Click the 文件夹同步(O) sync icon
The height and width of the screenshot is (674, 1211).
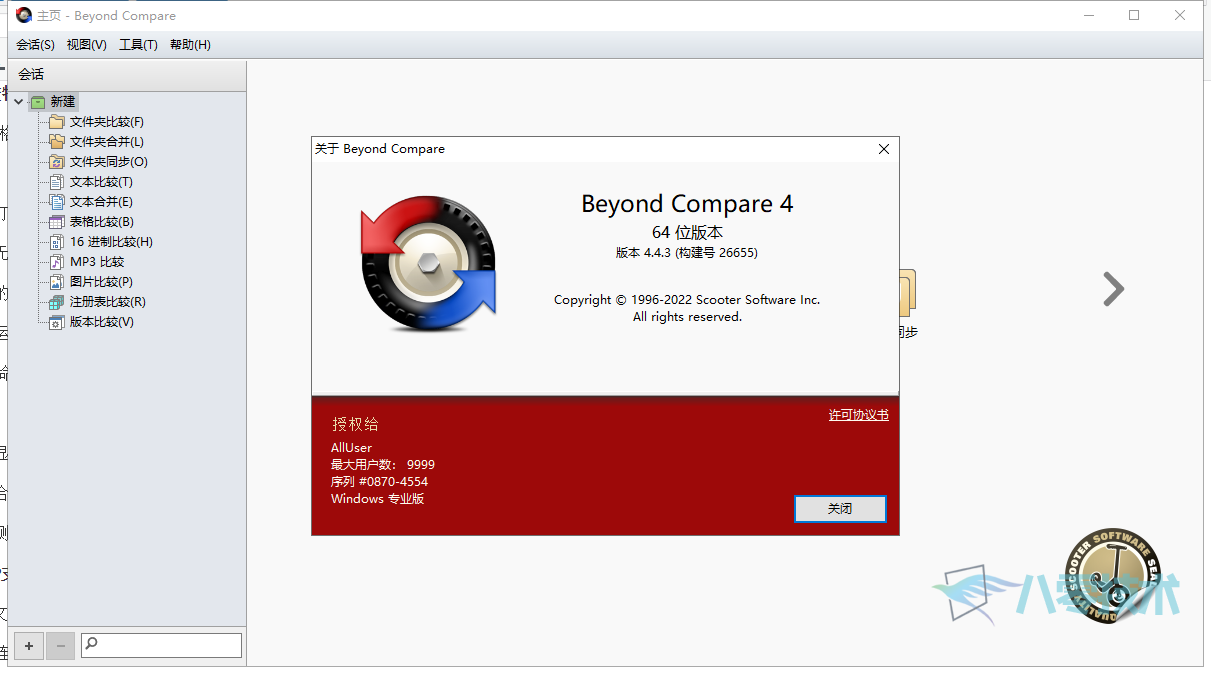(57, 162)
